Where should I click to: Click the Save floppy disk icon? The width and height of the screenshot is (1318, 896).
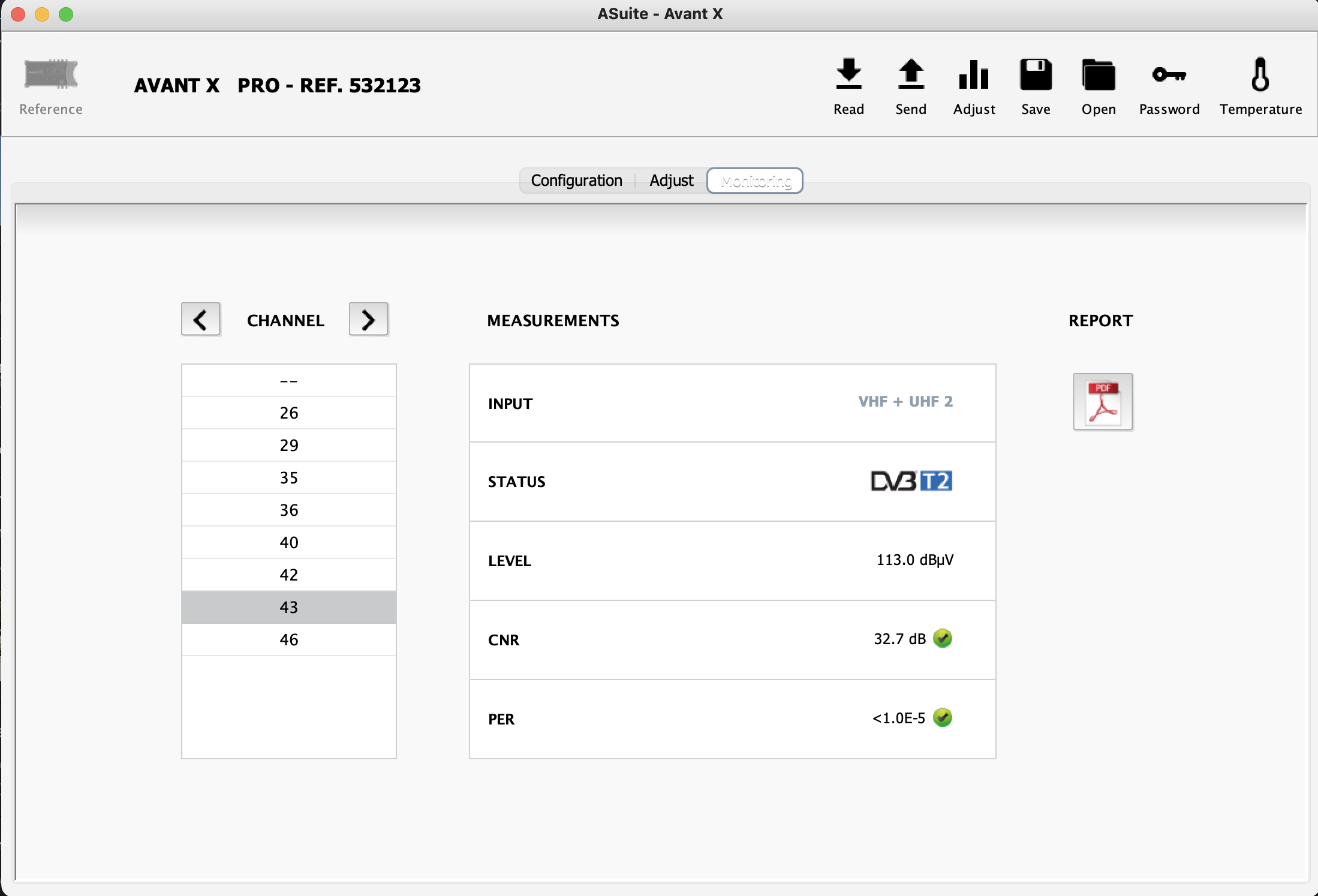[x=1036, y=75]
